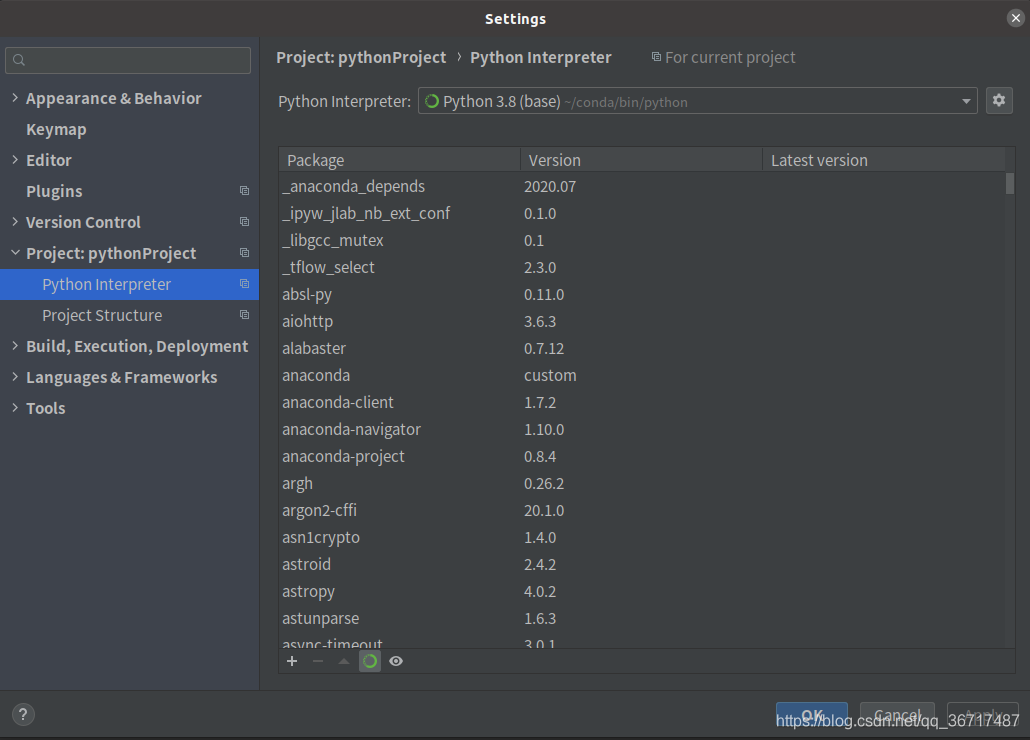The height and width of the screenshot is (740, 1030).
Task: Select the Version Control tree item
Action: click(x=83, y=222)
